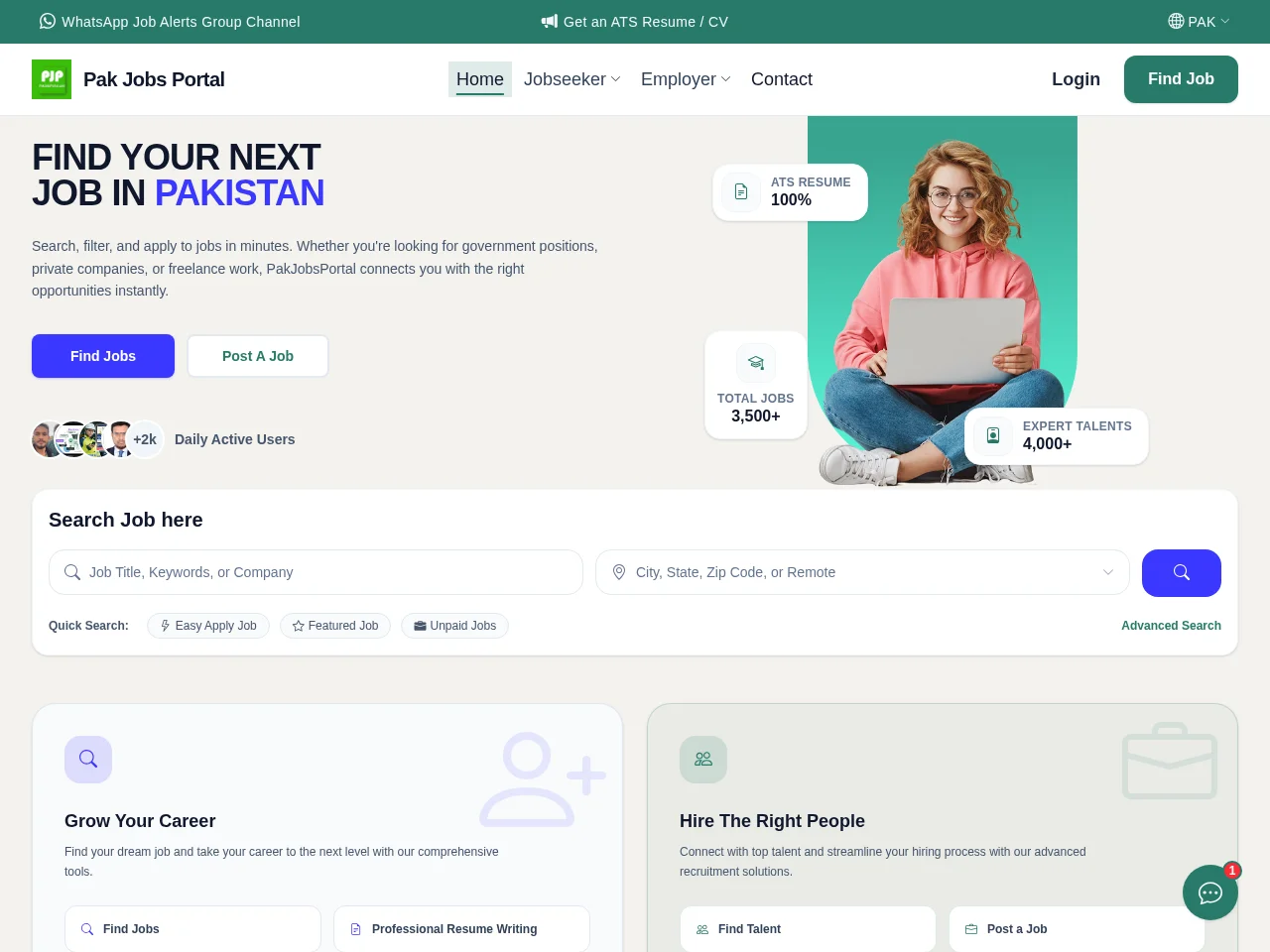Click the City, State, Zip Code field
This screenshot has height=952, width=1270.
862,572
